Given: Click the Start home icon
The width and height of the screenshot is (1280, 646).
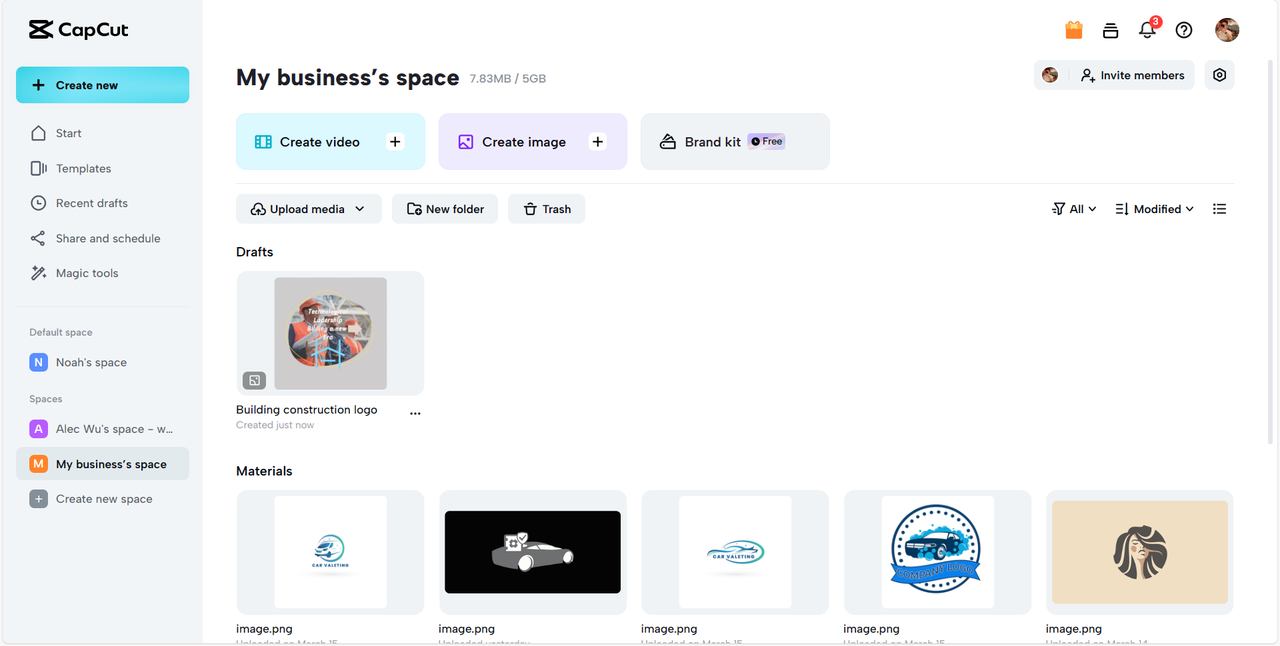Looking at the screenshot, I should (x=38, y=133).
